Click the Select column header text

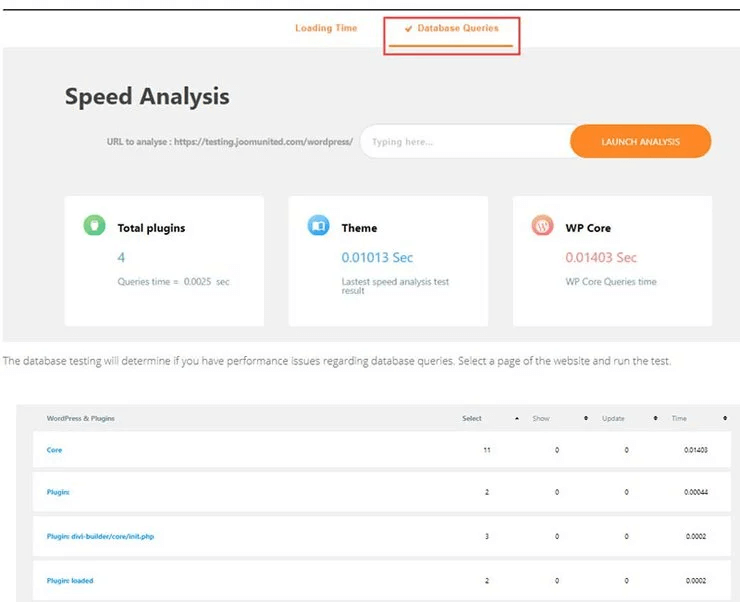click(x=471, y=418)
